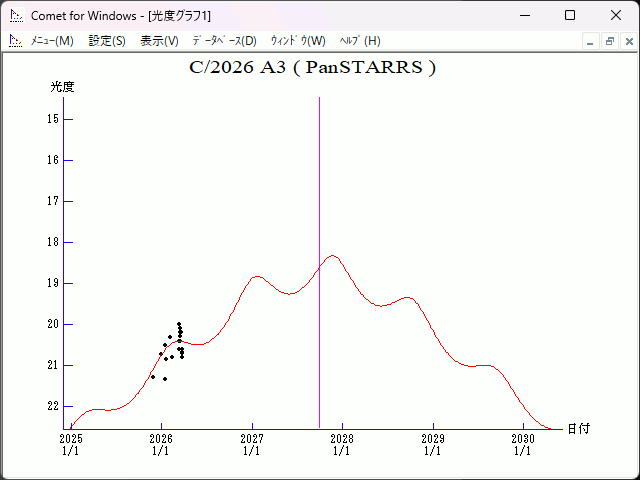This screenshot has height=480, width=640.
Task: Click the C/2026 A3 (PanSTARRS) graph title
Action: click(x=312, y=68)
